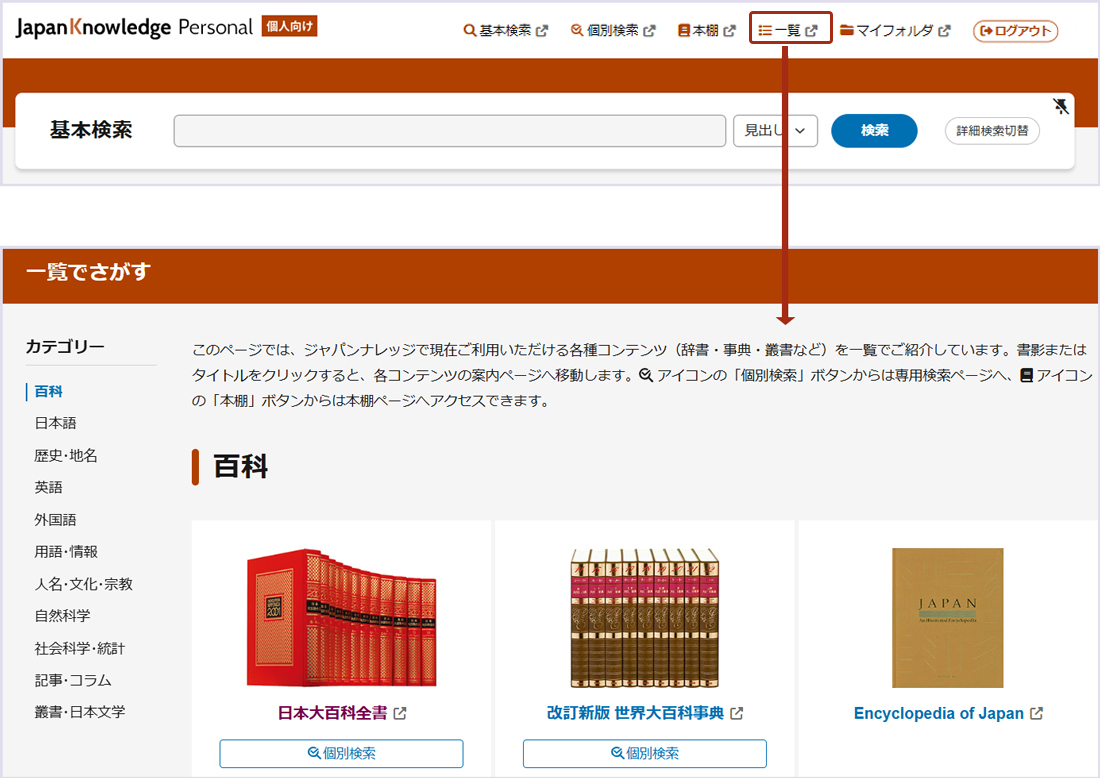
Task: Select 歴史・地名 category in sidebar
Action: (x=66, y=455)
